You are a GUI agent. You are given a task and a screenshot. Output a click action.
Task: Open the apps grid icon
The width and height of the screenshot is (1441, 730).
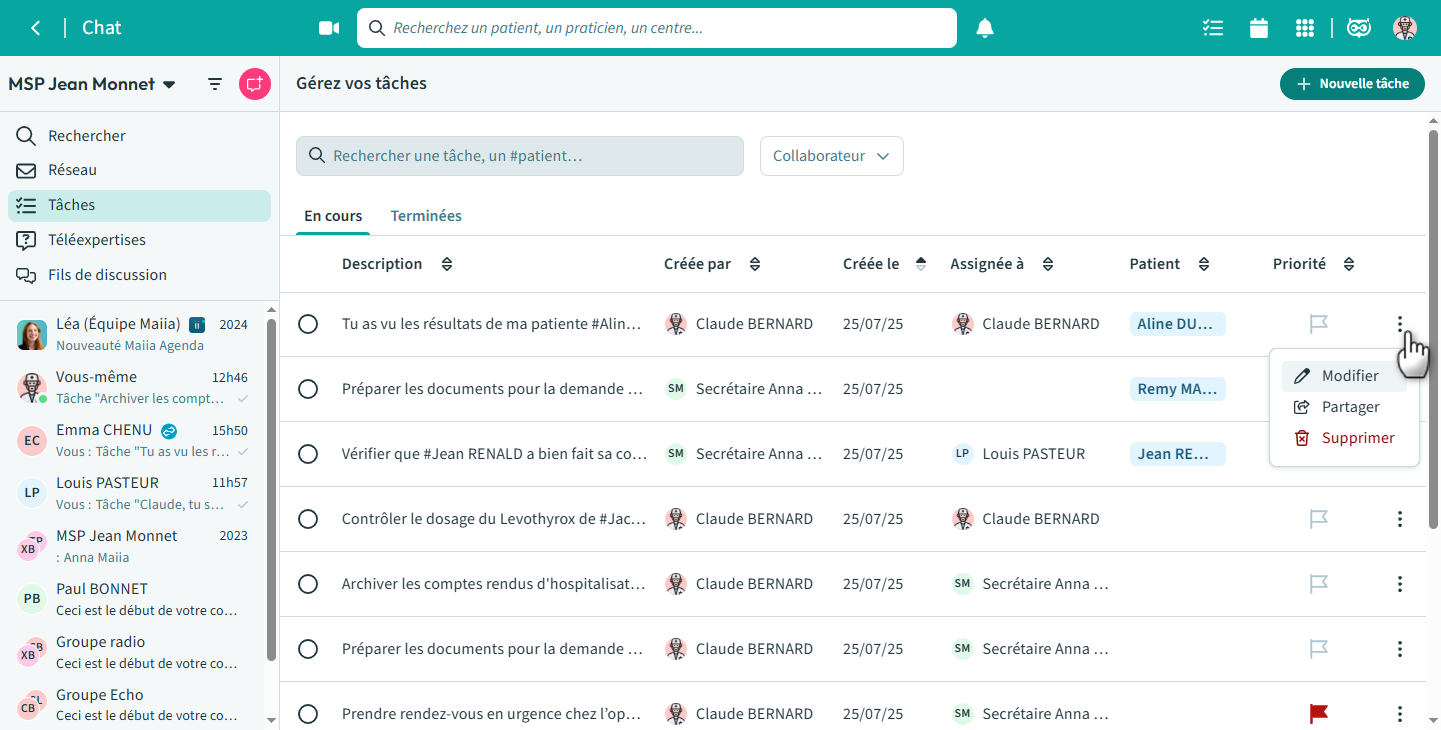[x=1304, y=28]
